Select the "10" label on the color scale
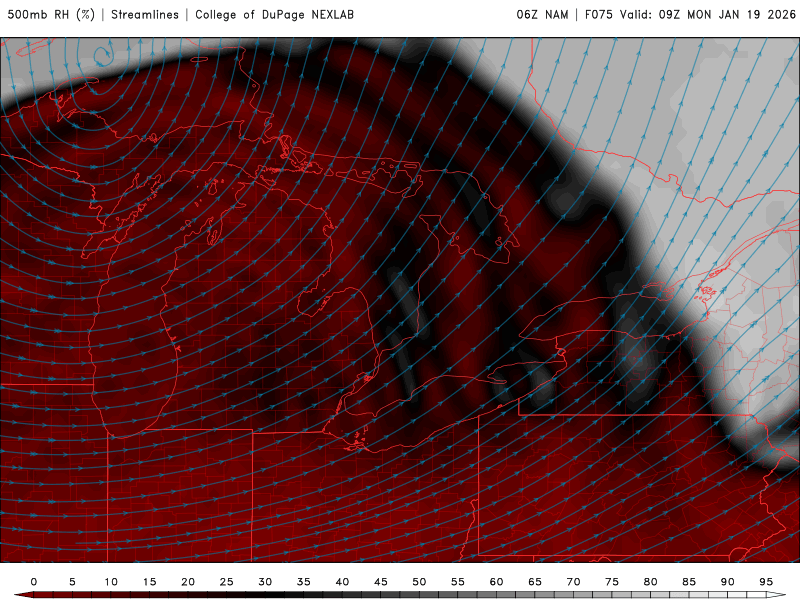This screenshot has width=800, height=600. point(111,582)
